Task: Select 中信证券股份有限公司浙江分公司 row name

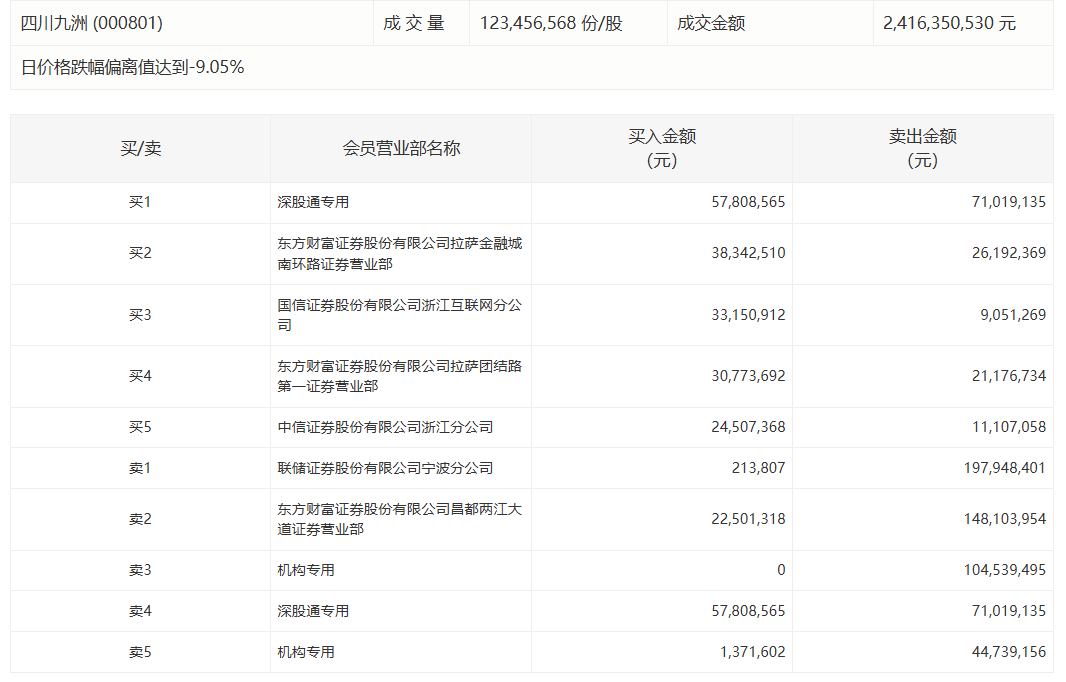Action: [x=385, y=427]
